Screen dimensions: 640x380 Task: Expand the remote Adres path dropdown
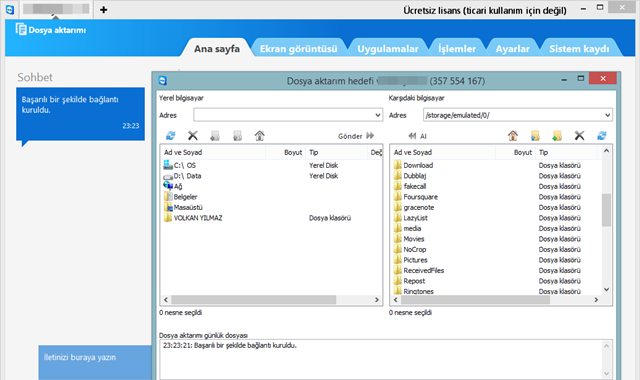tap(607, 115)
